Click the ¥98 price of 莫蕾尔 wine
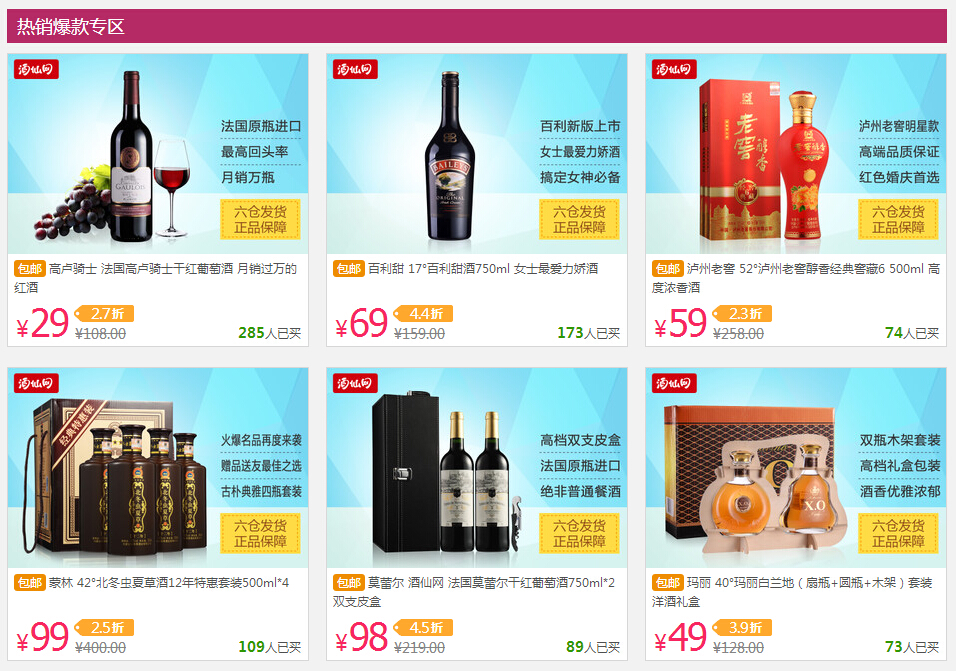The image size is (956, 671). (x=362, y=637)
